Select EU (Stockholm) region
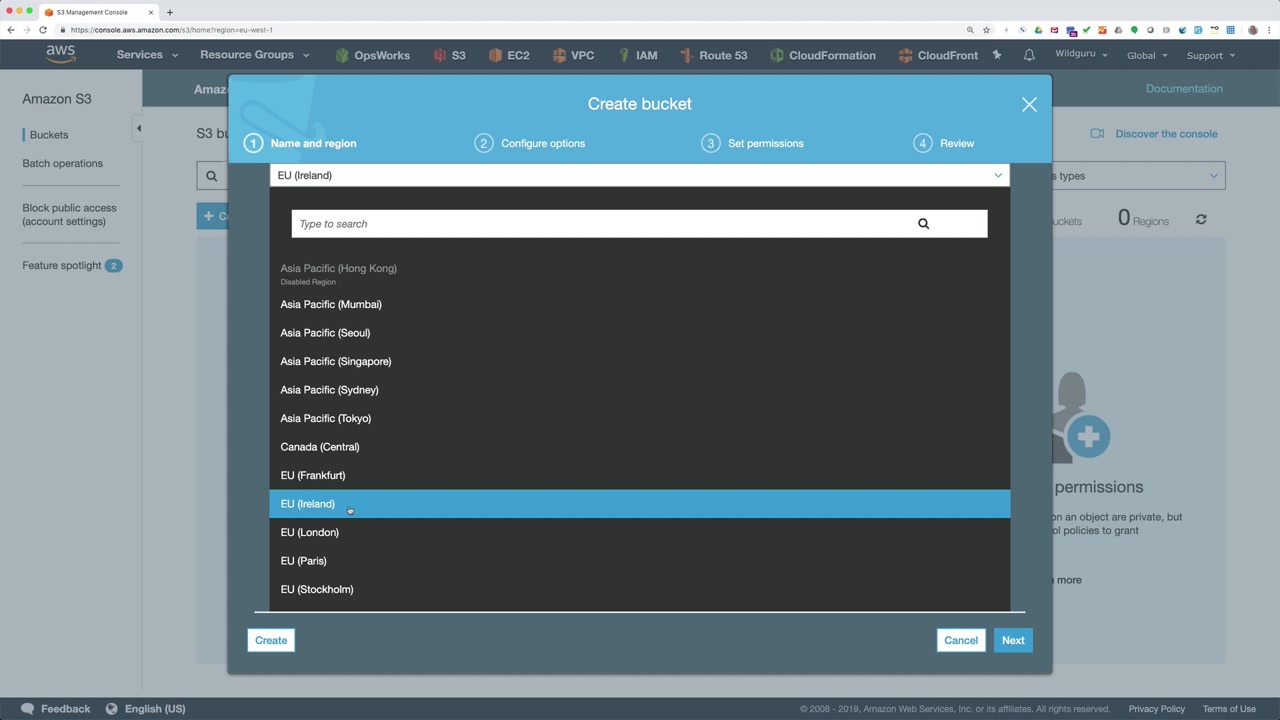The height and width of the screenshot is (720, 1280). pyautogui.click(x=639, y=589)
